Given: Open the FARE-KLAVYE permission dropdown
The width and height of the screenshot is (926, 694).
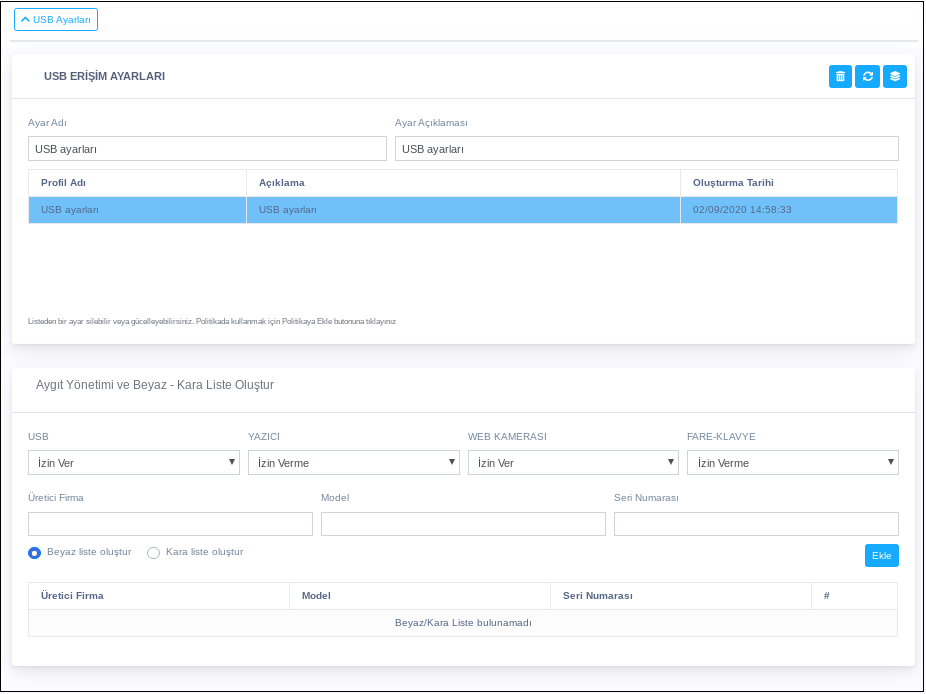Looking at the screenshot, I should 793,462.
